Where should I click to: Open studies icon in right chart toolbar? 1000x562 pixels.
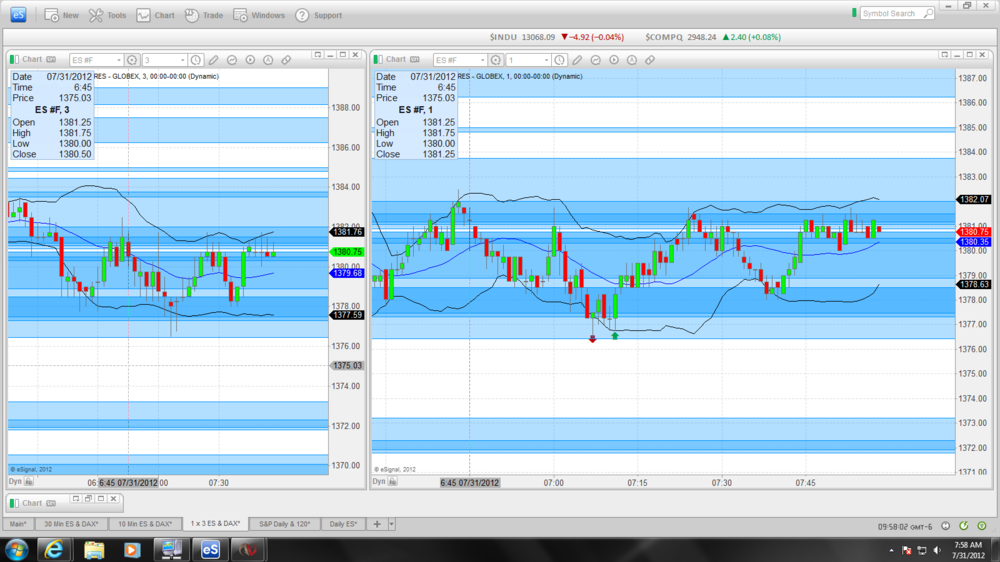[x=596, y=60]
